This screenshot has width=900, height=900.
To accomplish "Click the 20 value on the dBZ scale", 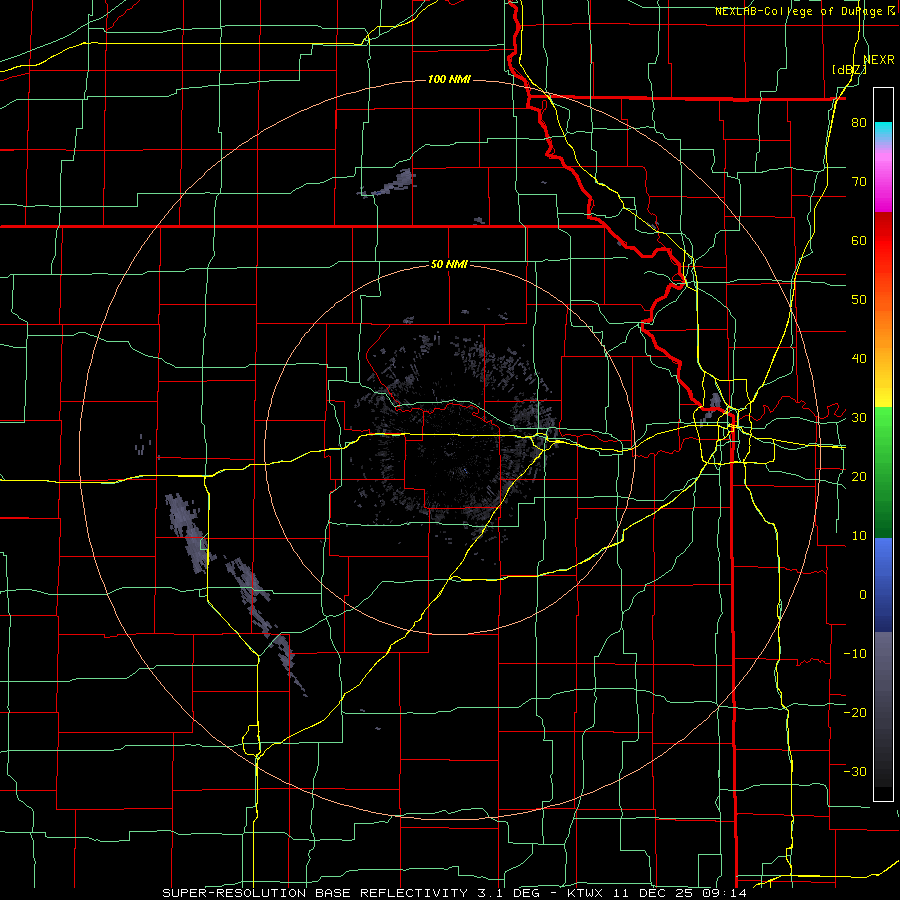I will click(859, 476).
